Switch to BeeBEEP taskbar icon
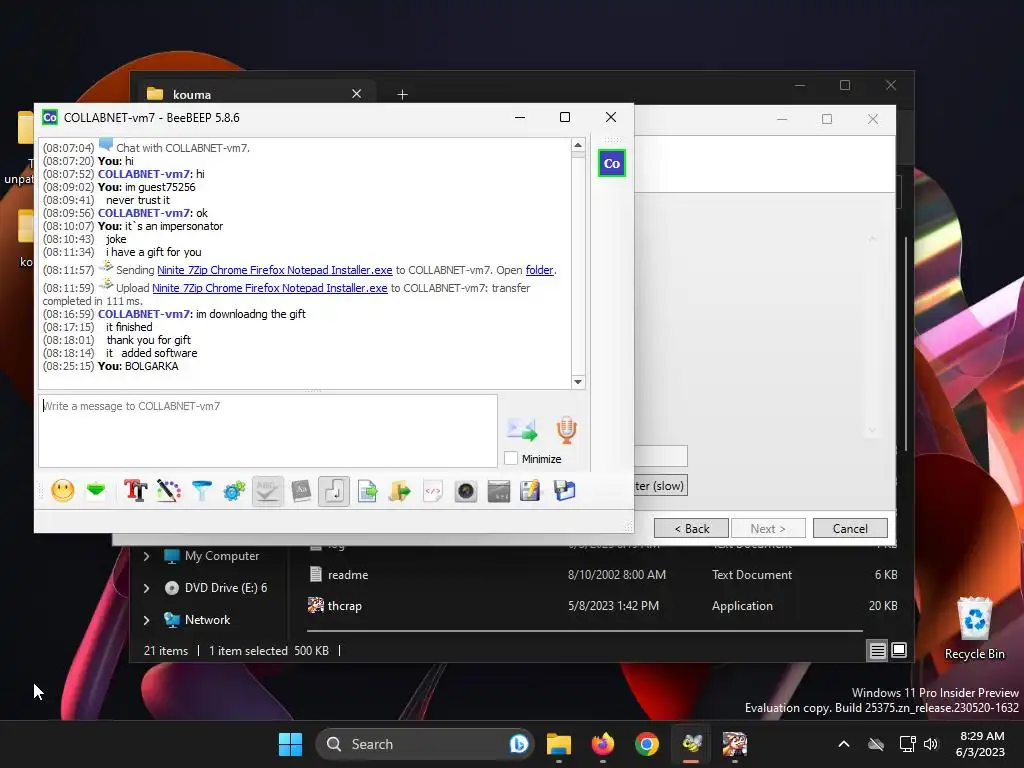Image resolution: width=1024 pixels, height=768 pixels. coord(691,744)
